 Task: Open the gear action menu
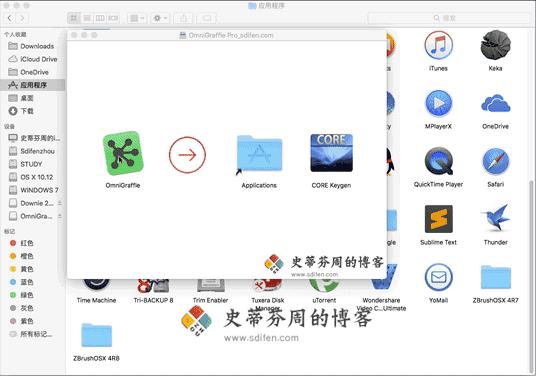(160, 18)
